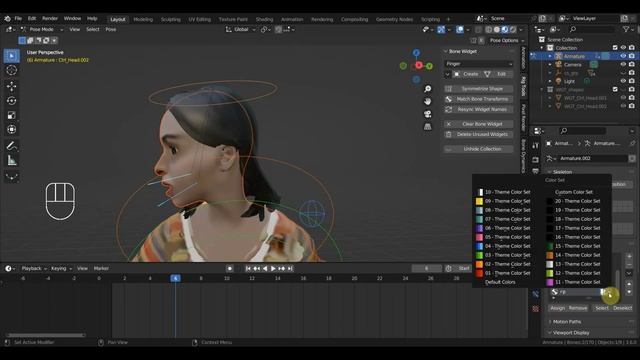Open the Marker menu in timeline
640x360 pixels.
click(101, 269)
